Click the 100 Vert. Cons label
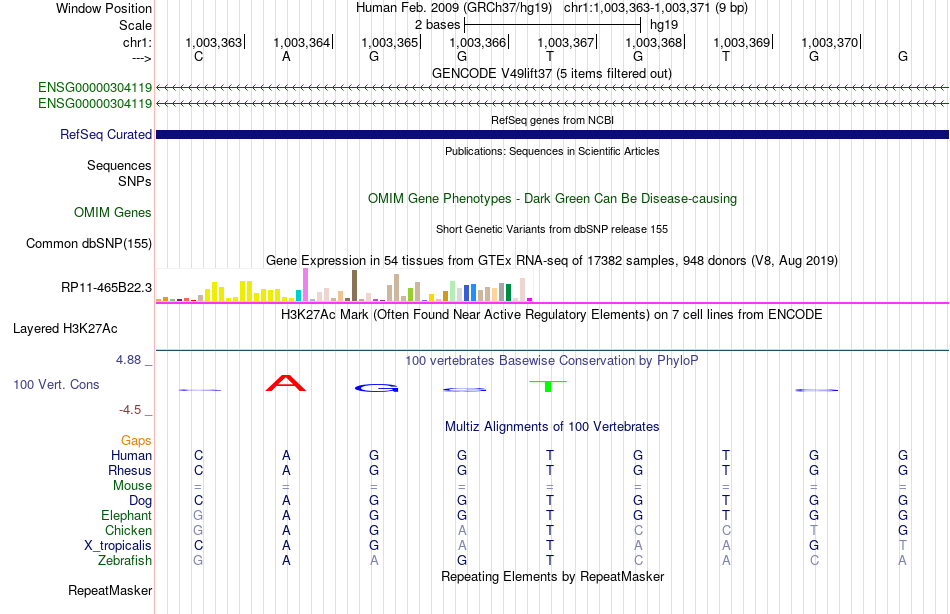The image size is (950, 614). [56, 384]
